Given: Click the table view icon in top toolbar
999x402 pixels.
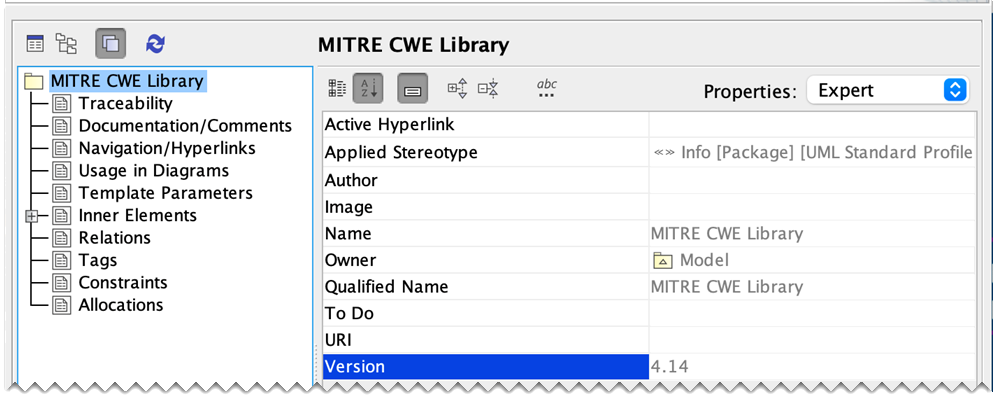Looking at the screenshot, I should click(x=36, y=44).
